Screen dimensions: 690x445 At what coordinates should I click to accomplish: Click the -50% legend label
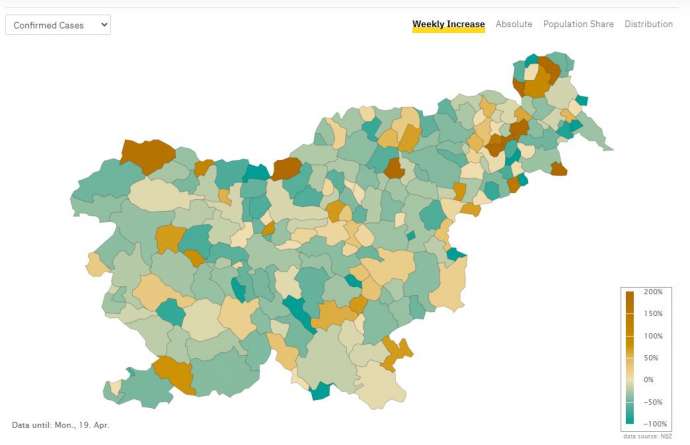[x=651, y=402]
